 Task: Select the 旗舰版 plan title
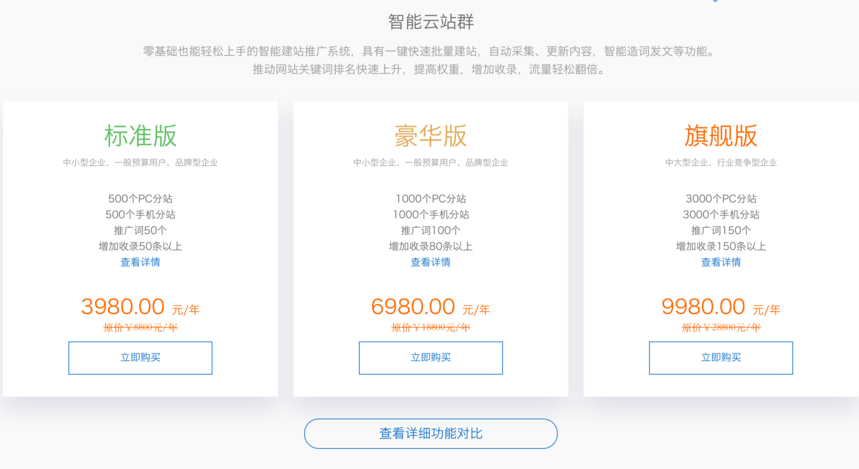[721, 136]
